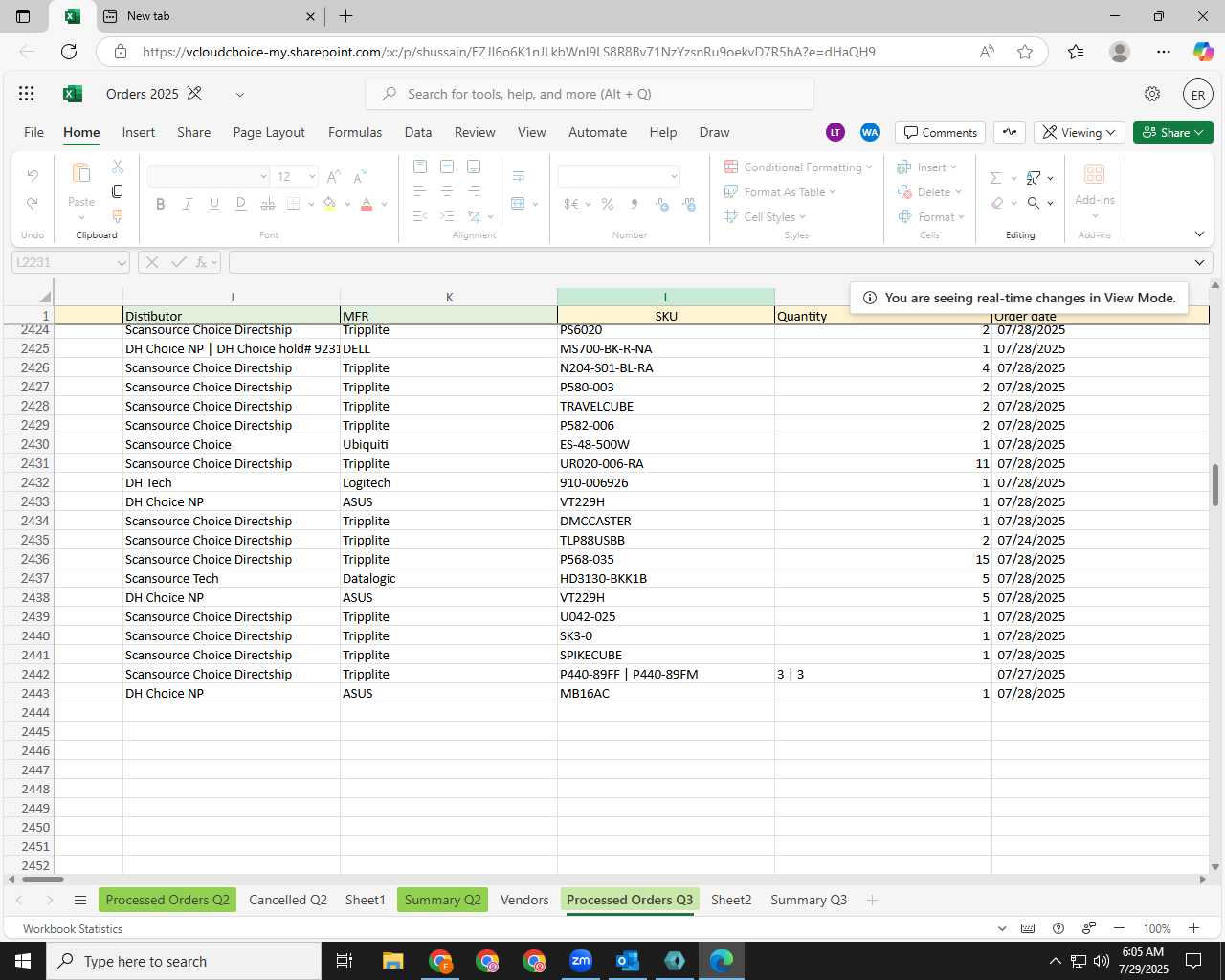The width and height of the screenshot is (1225, 980).
Task: Click the AutoSum sigma icon
Action: tap(995, 178)
